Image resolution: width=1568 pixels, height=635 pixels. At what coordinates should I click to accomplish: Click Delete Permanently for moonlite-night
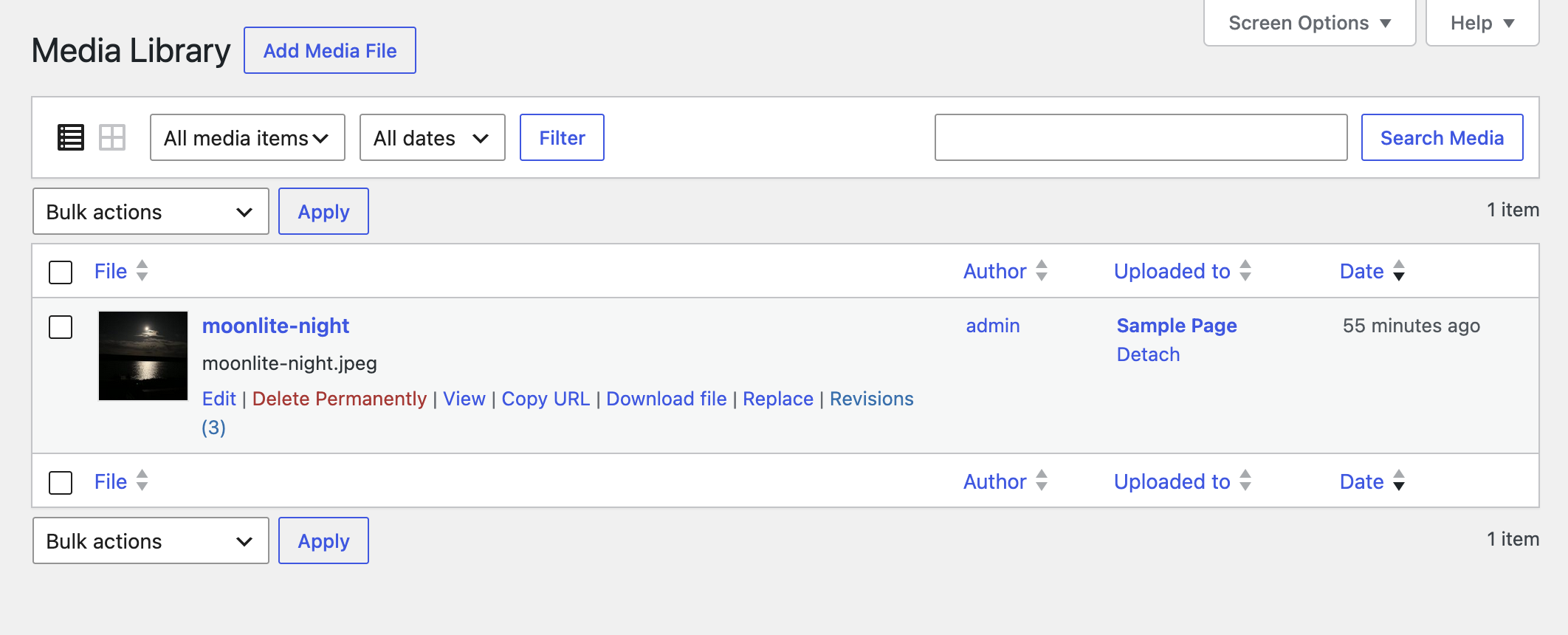point(340,399)
